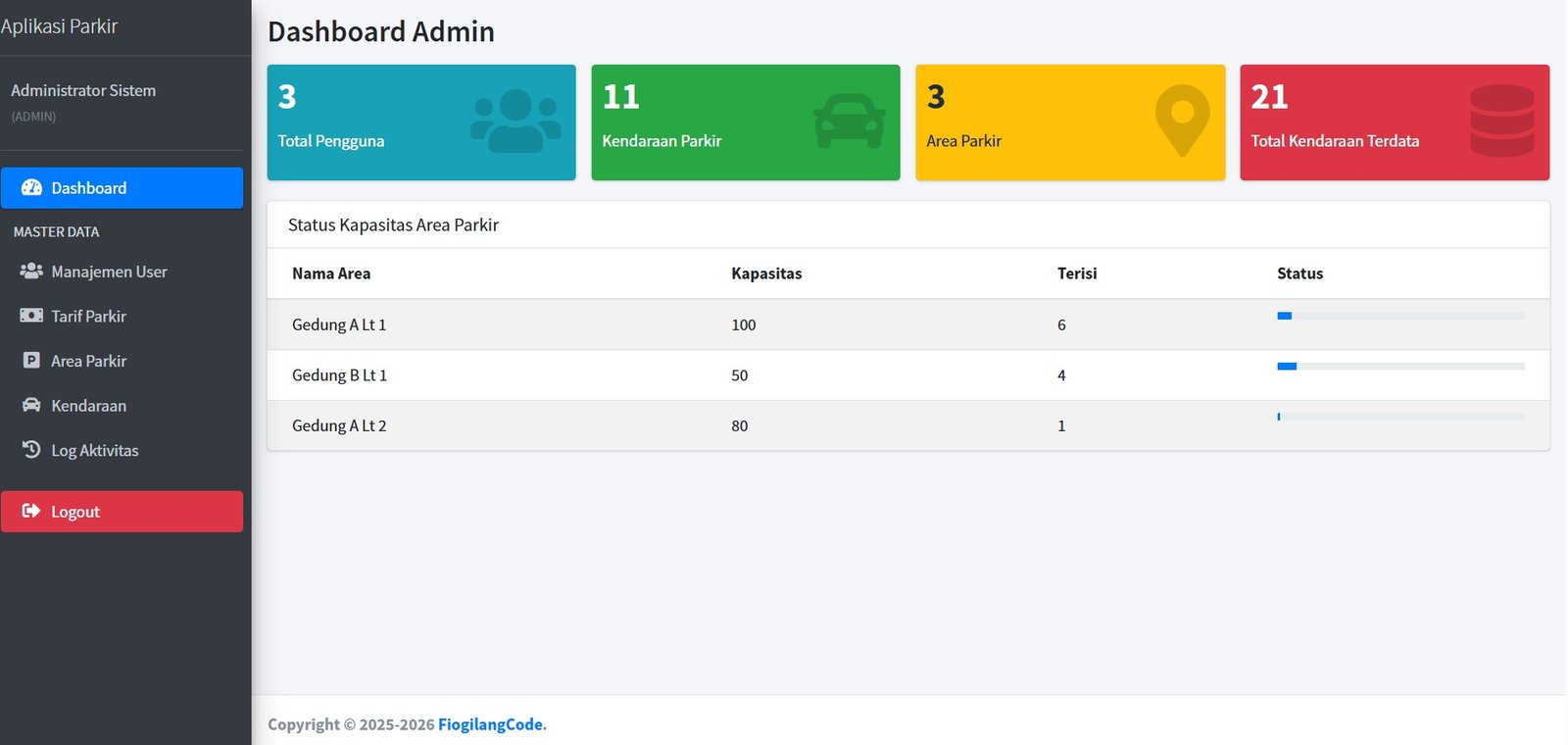Click Gedung A Lt 1 progress bar
The height and width of the screenshot is (745, 1568).
point(1400,316)
